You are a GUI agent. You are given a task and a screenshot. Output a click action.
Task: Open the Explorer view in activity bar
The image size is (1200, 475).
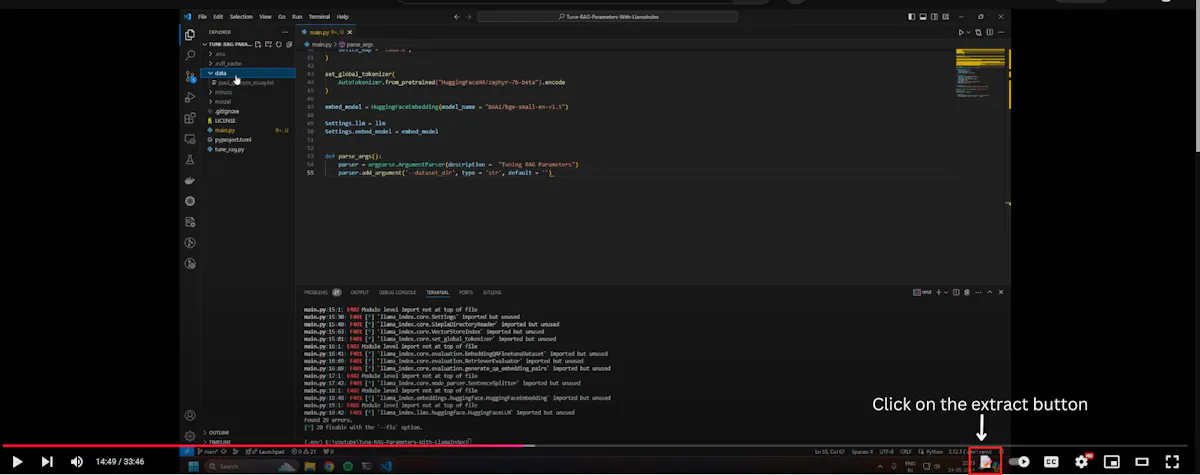[190, 35]
